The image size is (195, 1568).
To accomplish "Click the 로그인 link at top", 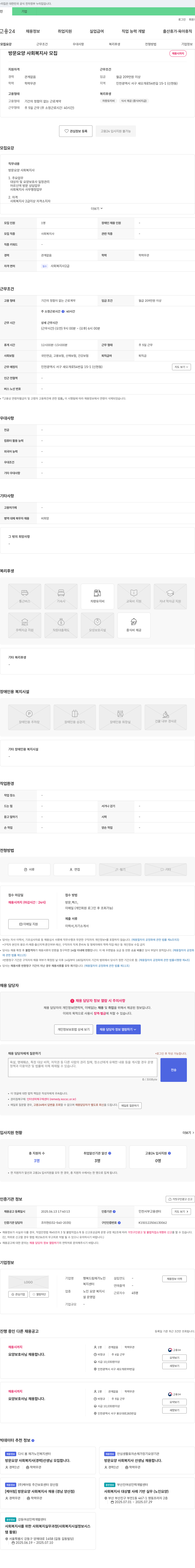I will 182,20.
